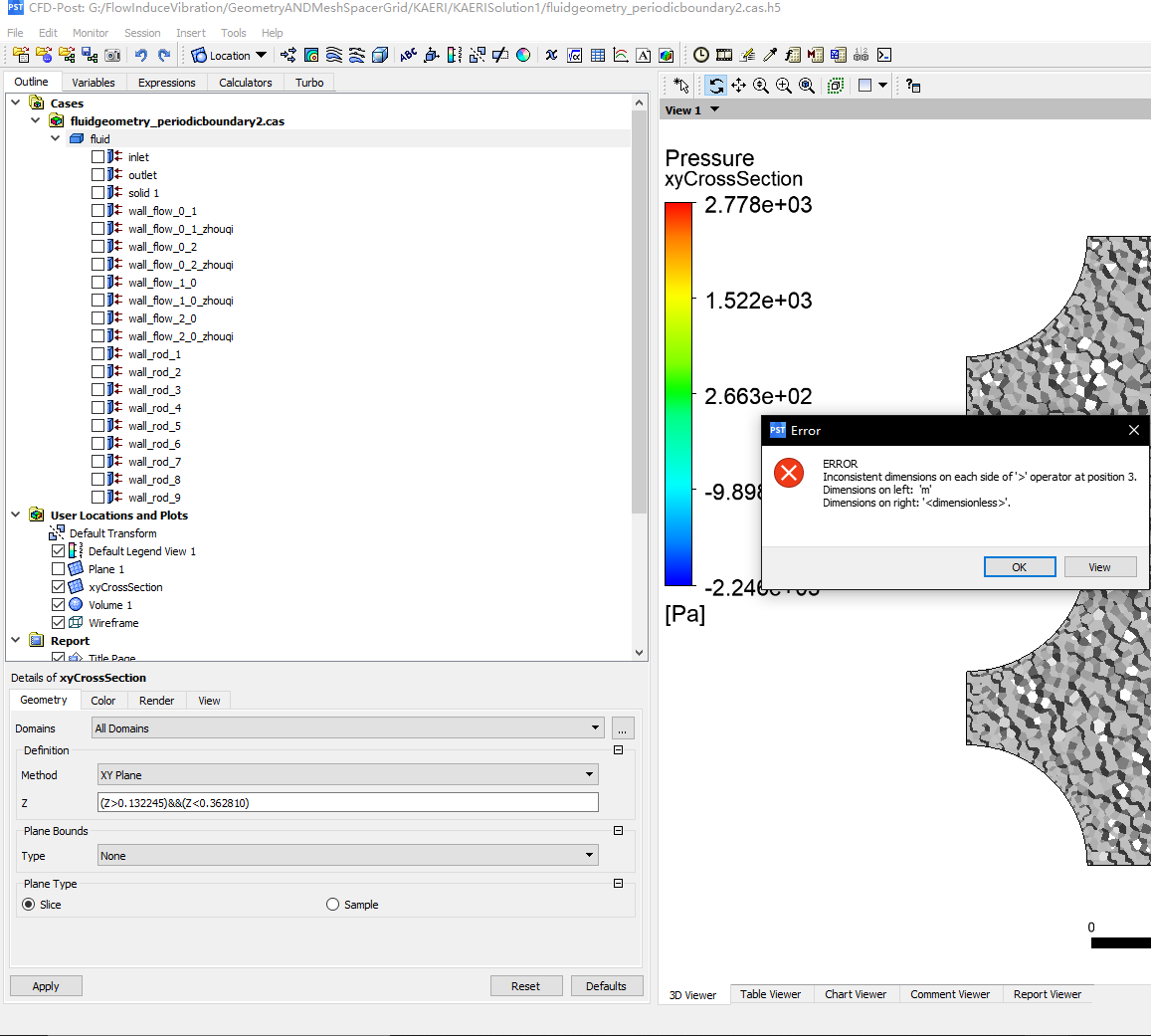The image size is (1151, 1036).
Task: Select the Pan view tool
Action: click(x=738, y=87)
